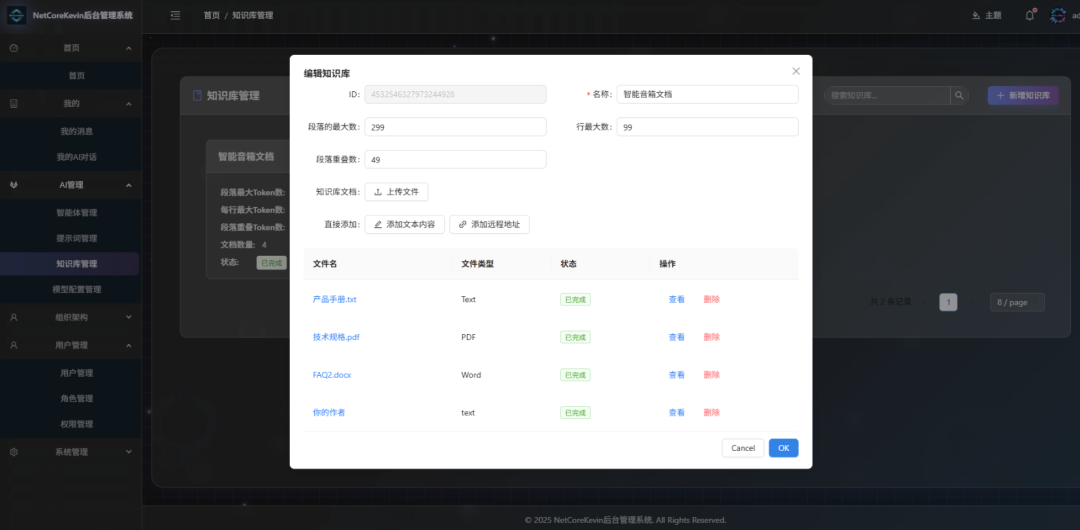The image size is (1080, 530).
Task: Click the Cancel button in dialog
Action: (742, 448)
